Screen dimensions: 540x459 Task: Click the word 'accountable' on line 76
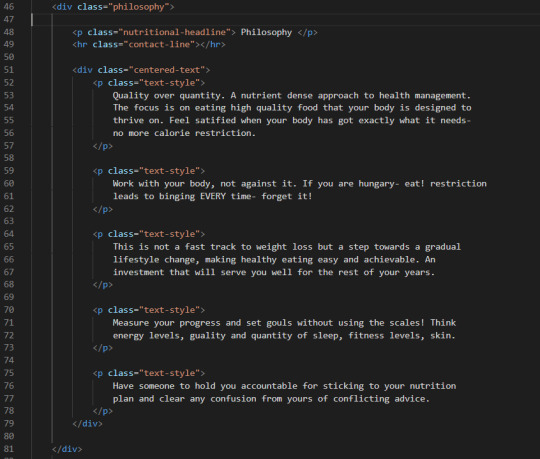pos(269,386)
